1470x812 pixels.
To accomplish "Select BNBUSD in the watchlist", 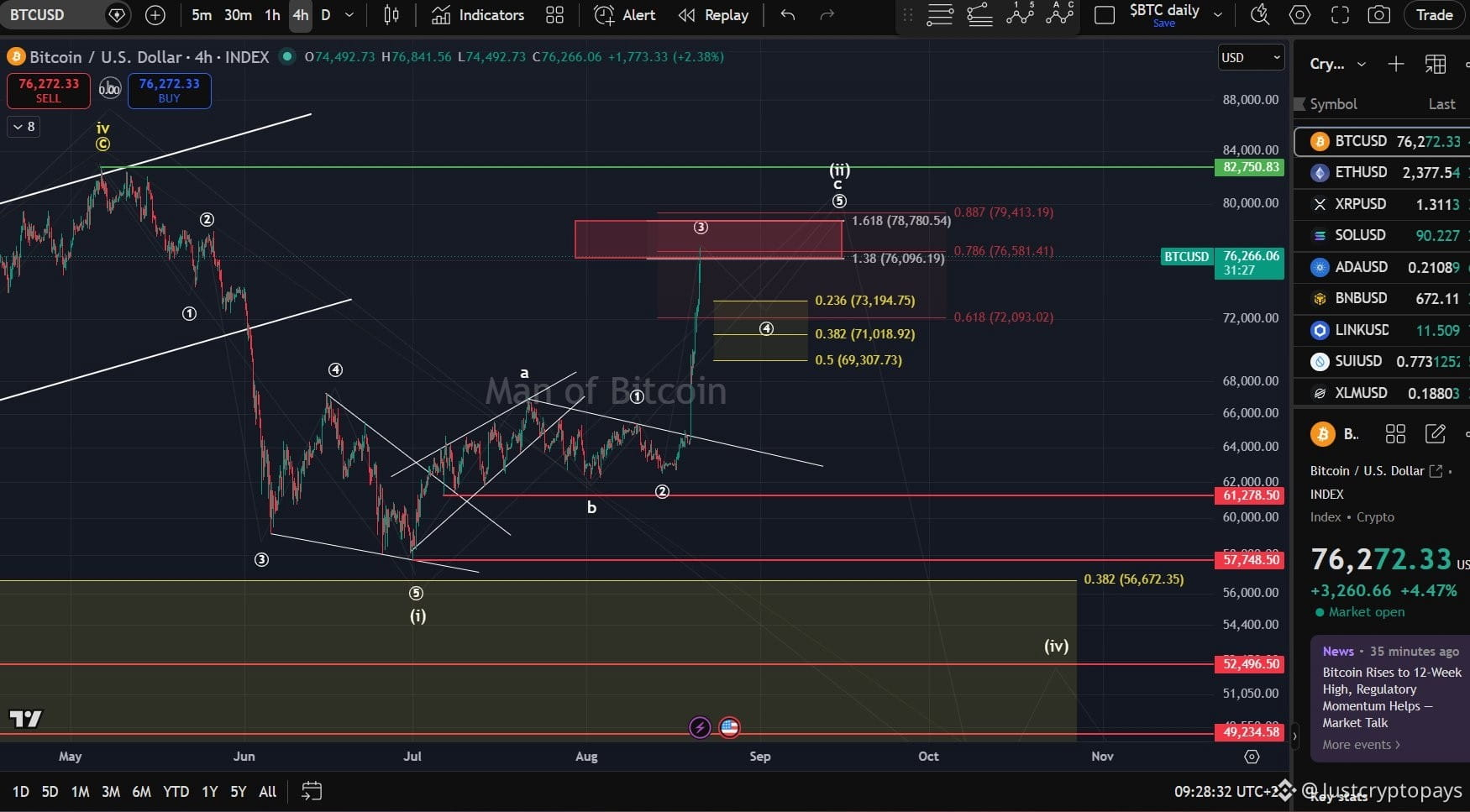I will coord(1382,298).
